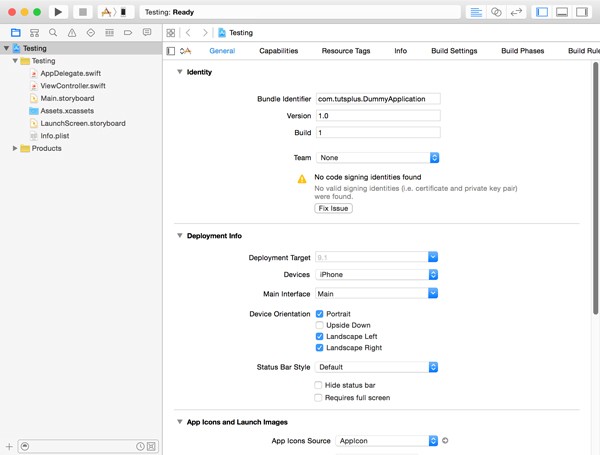Collapse the Testing project root

[6, 48]
